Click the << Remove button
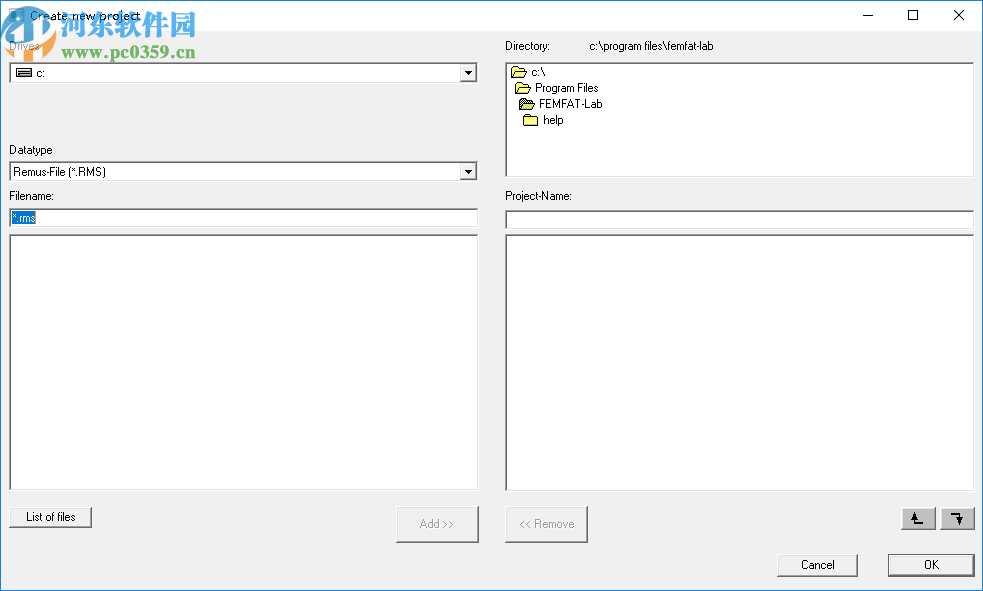 [x=547, y=524]
